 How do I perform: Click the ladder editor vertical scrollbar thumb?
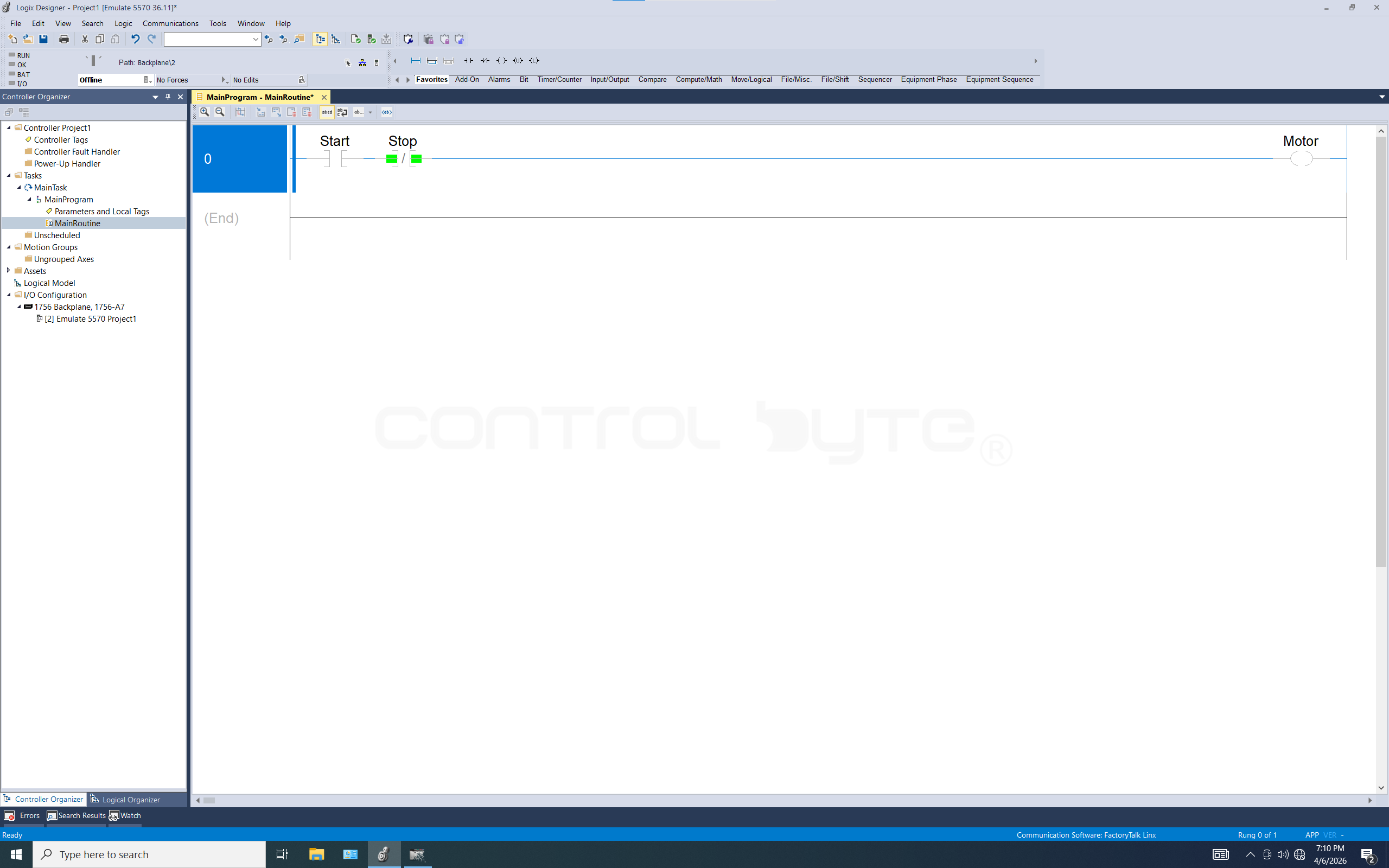(1381, 352)
